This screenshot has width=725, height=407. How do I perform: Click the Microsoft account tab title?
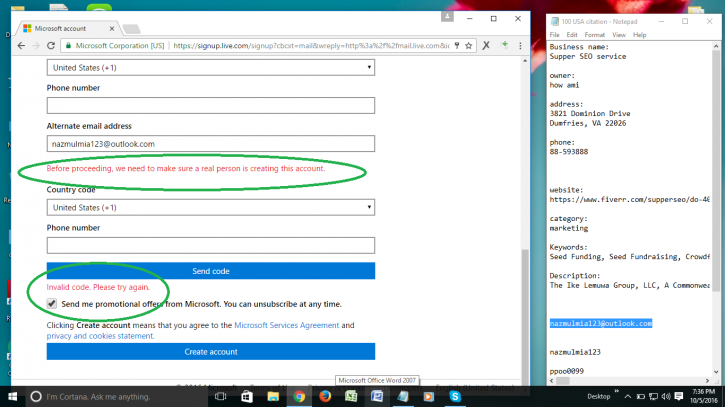[x=61, y=29]
